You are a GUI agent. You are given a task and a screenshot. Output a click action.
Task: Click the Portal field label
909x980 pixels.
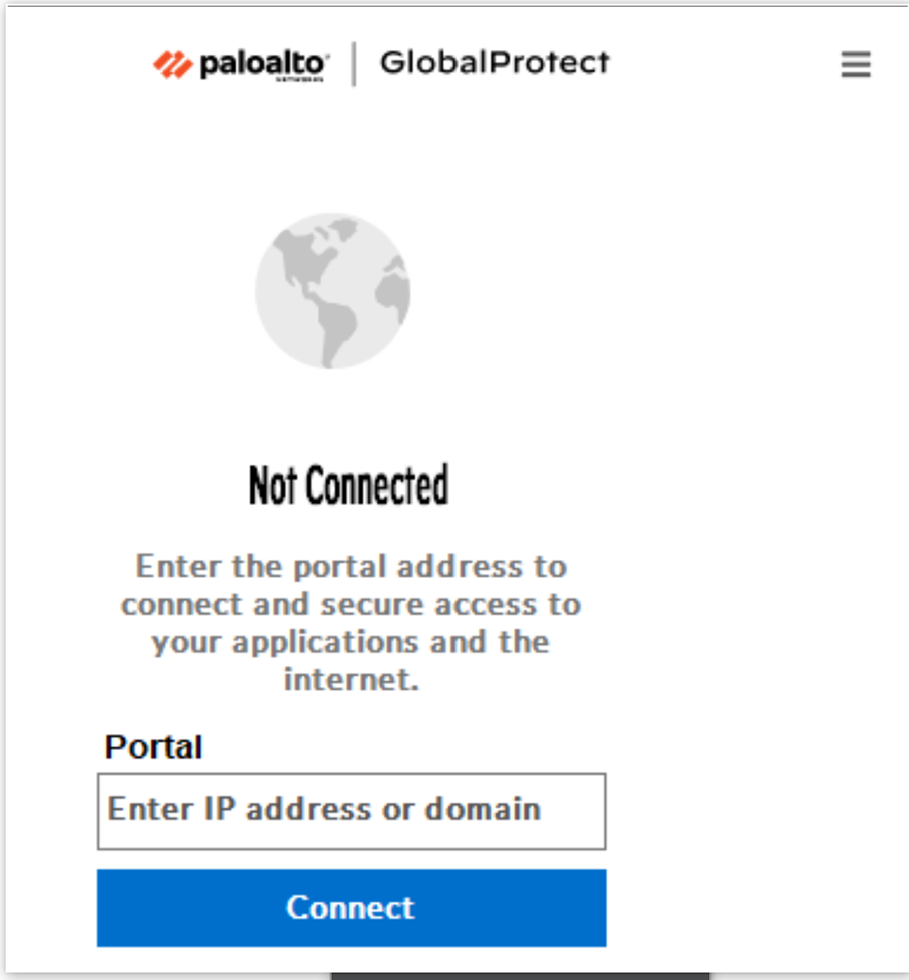tap(154, 747)
